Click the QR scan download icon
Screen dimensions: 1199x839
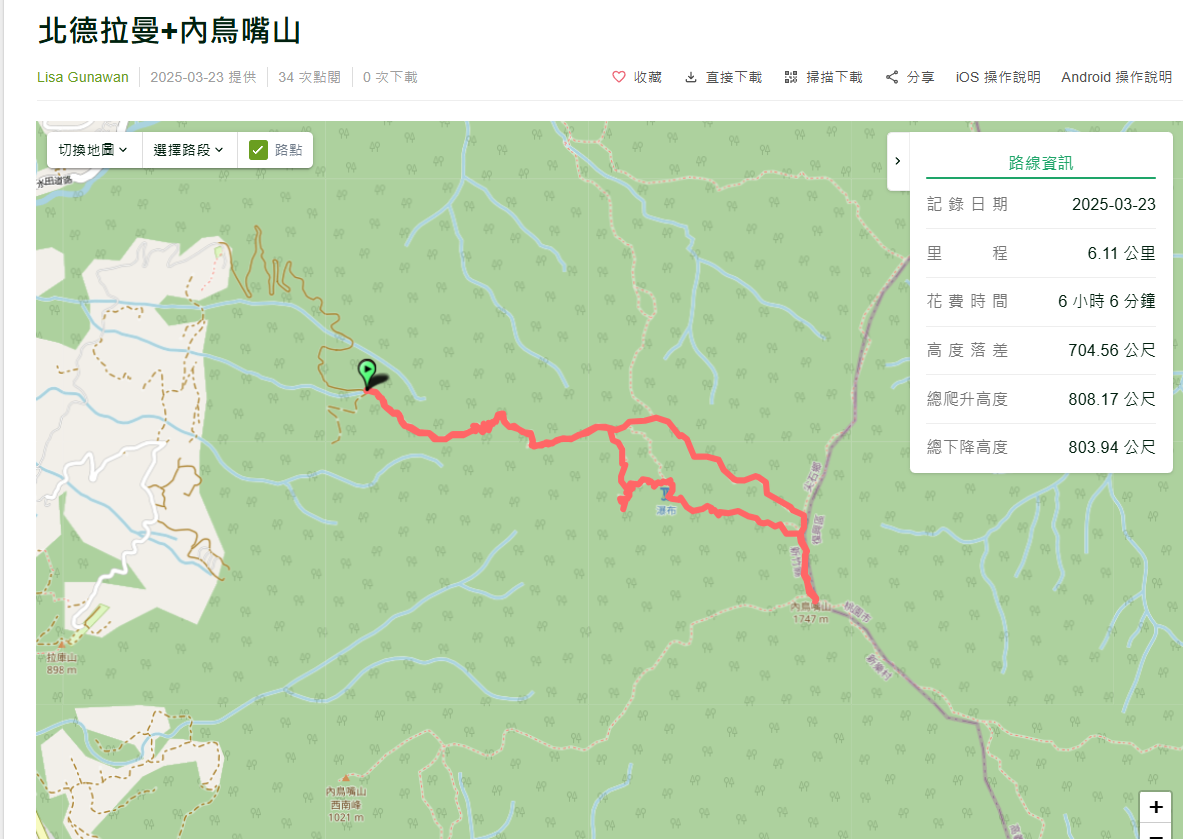tap(791, 77)
